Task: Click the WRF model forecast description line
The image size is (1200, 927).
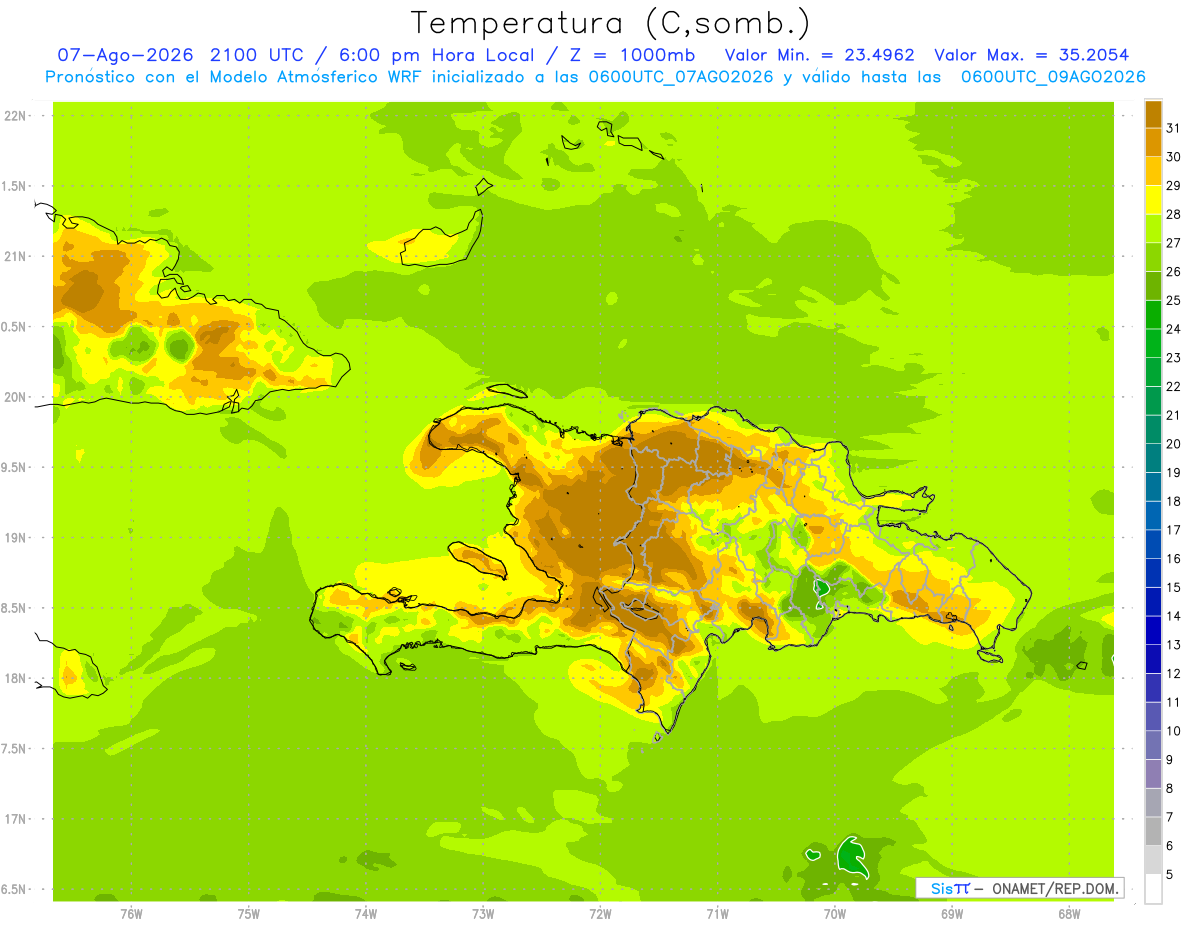Action: pyautogui.click(x=596, y=77)
